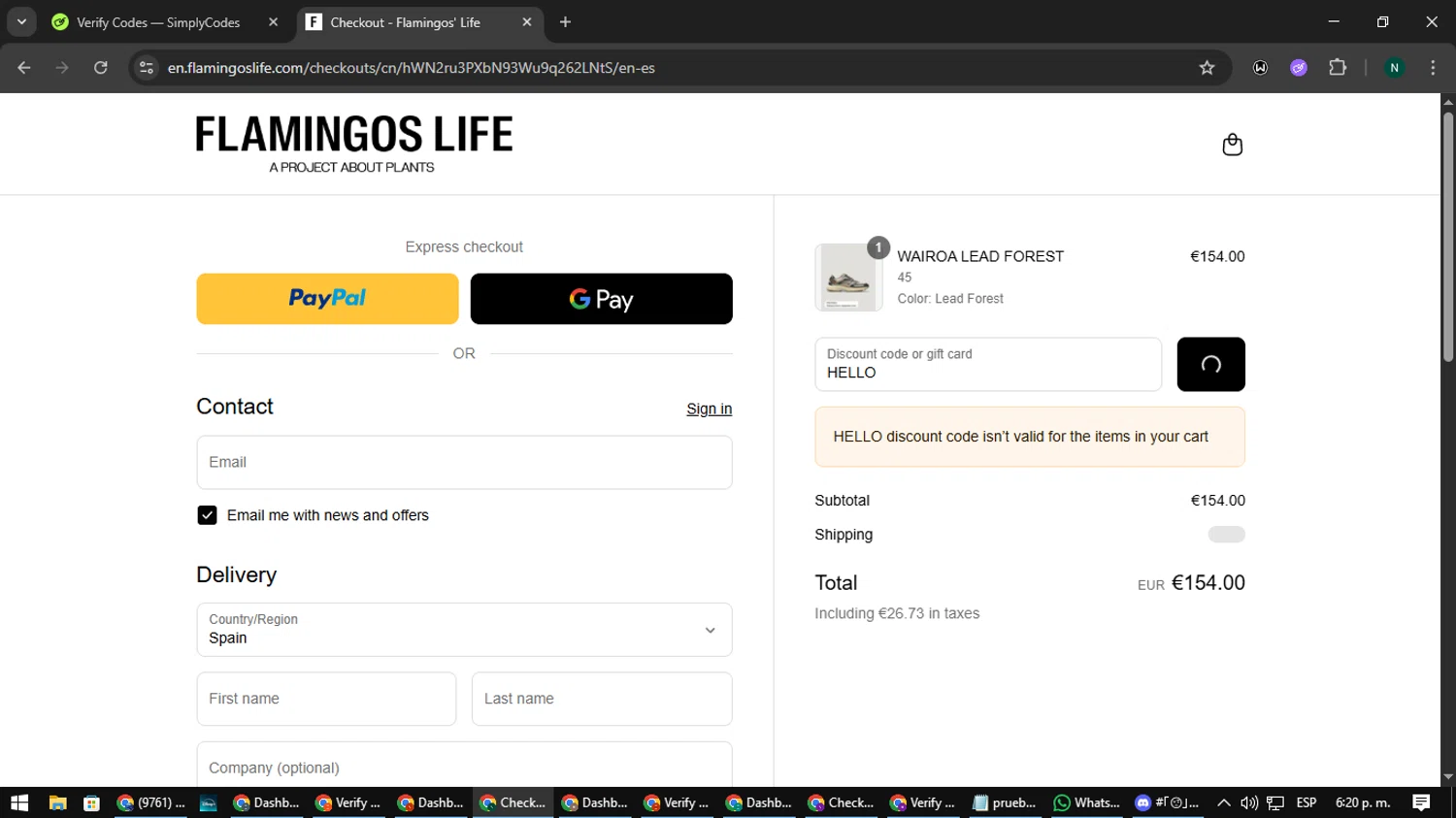
Task: Focus the Last name field
Action: pos(602,699)
